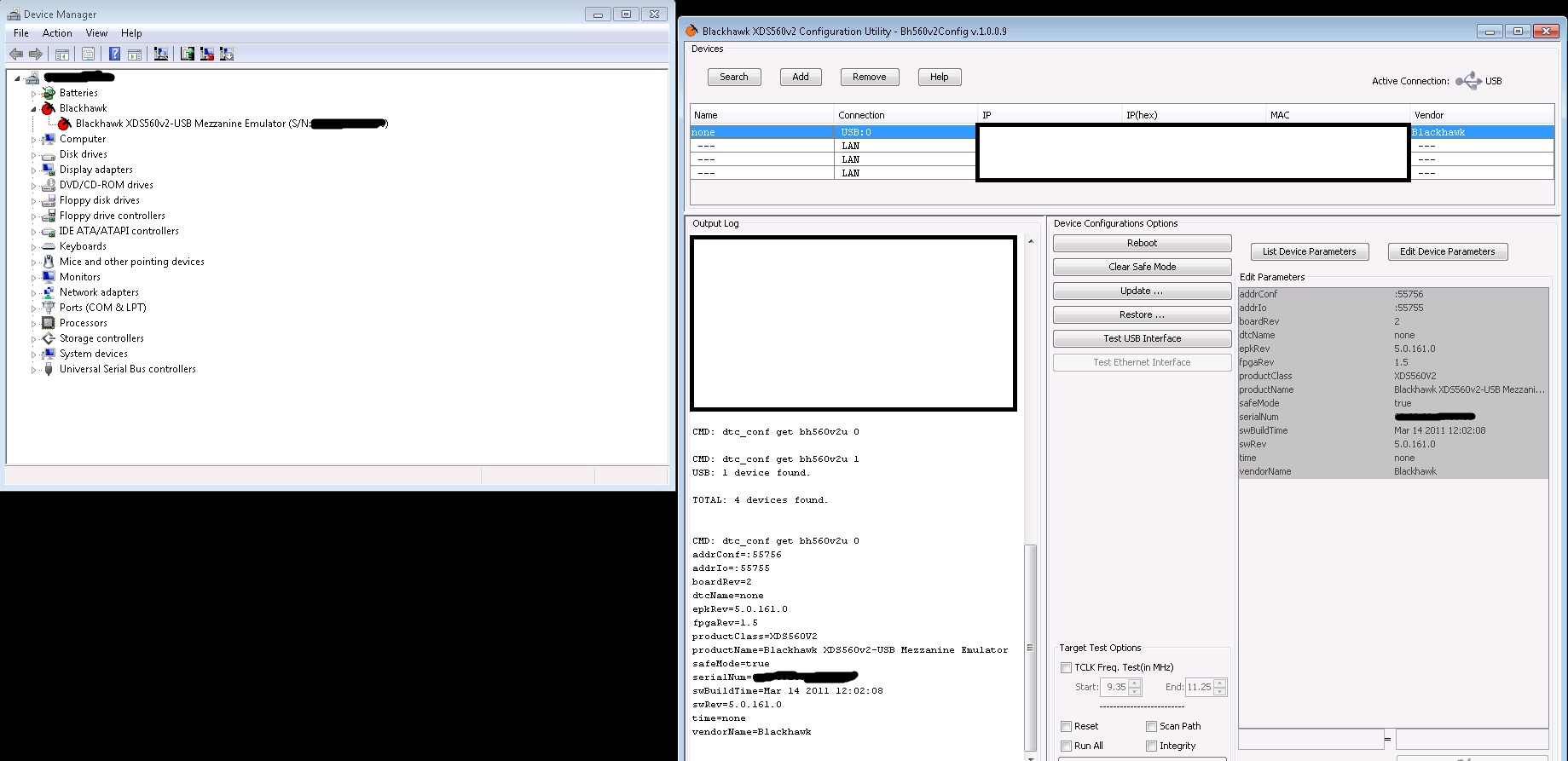This screenshot has width=1568, height=761.
Task: Click the Update ... button
Action: (1142, 291)
